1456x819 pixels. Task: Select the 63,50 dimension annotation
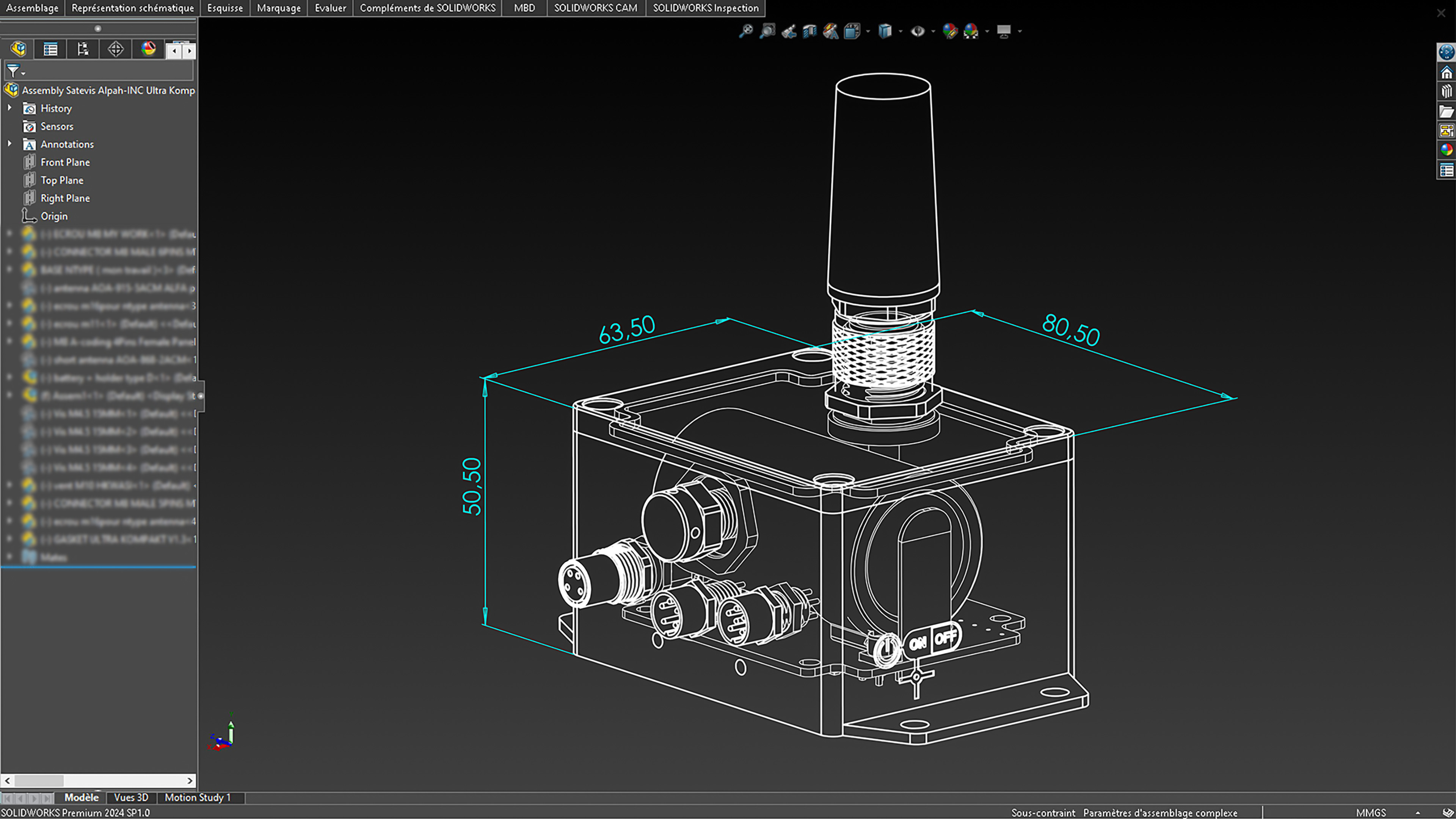tap(627, 329)
